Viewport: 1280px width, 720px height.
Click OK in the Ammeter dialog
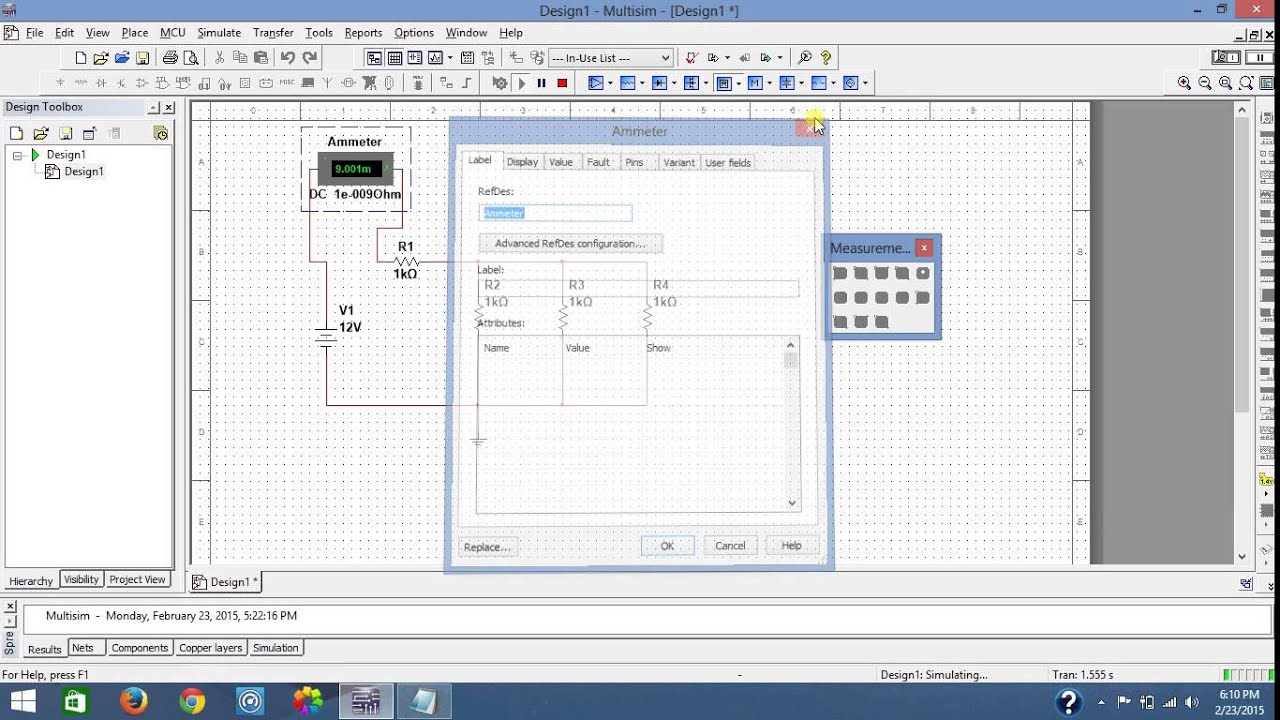pyautogui.click(x=667, y=546)
